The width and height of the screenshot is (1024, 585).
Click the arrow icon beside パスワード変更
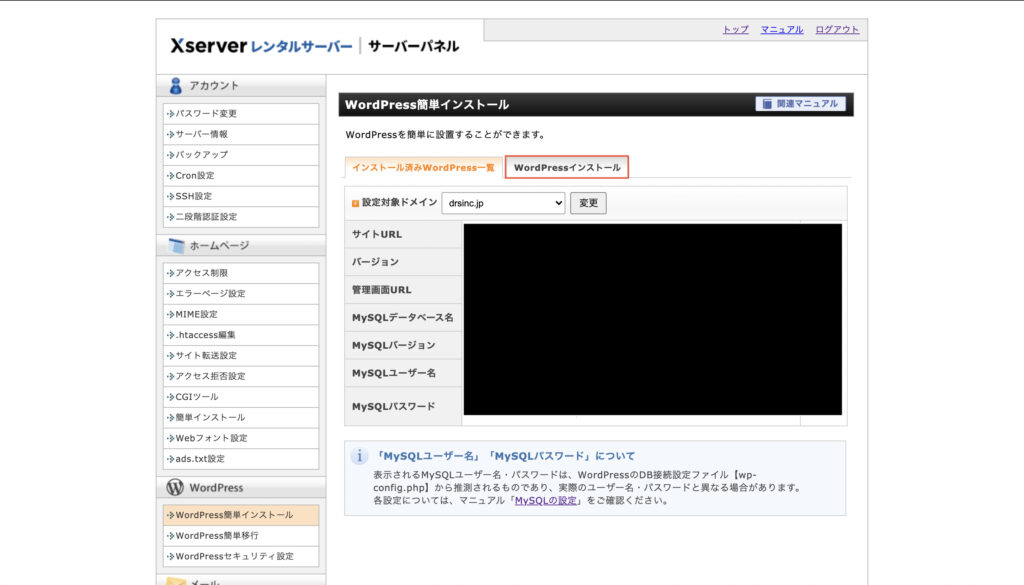[170, 114]
